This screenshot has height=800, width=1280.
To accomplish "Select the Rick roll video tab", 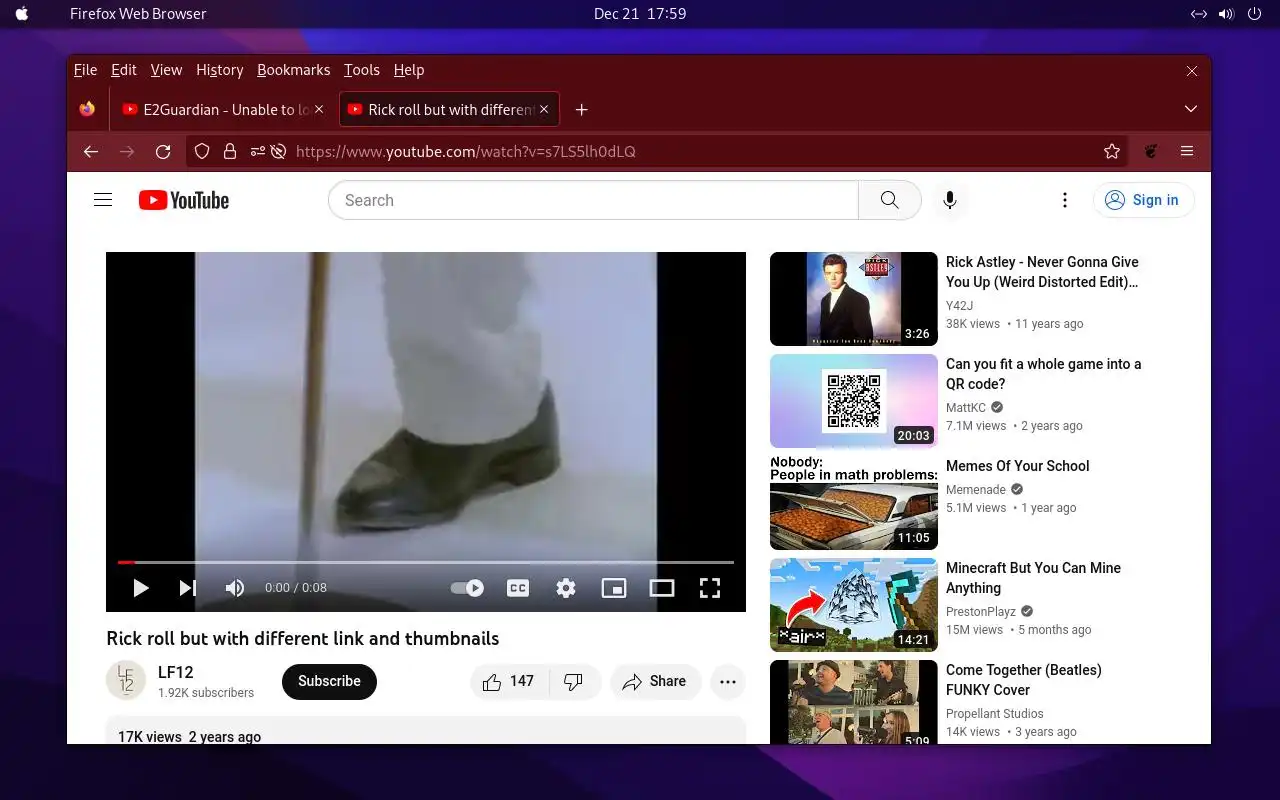I will coord(449,109).
